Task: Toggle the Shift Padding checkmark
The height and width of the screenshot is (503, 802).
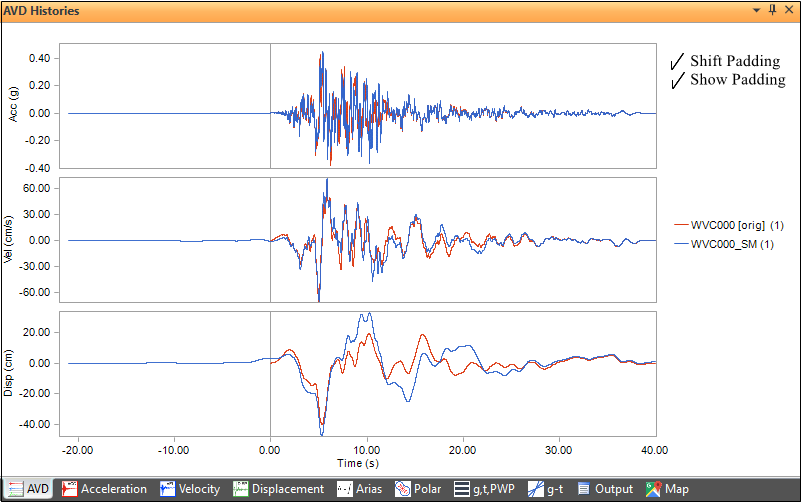Action: coord(677,62)
